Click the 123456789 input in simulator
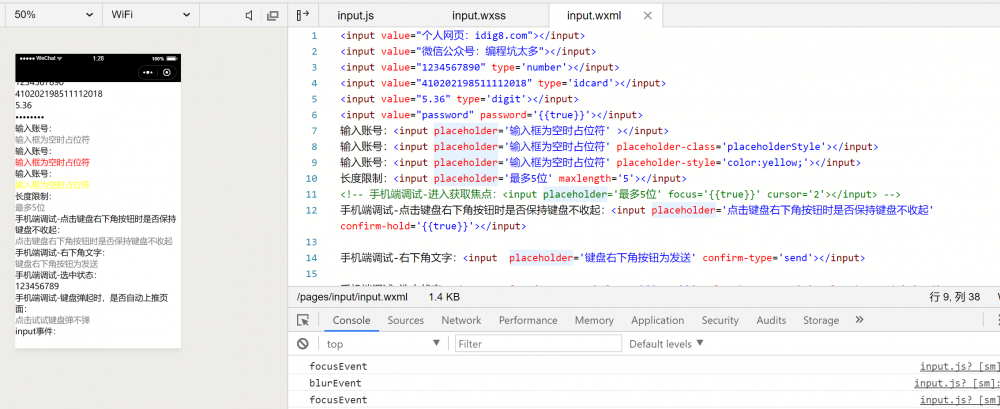Screen dimensions: 1000x409 coord(98,286)
